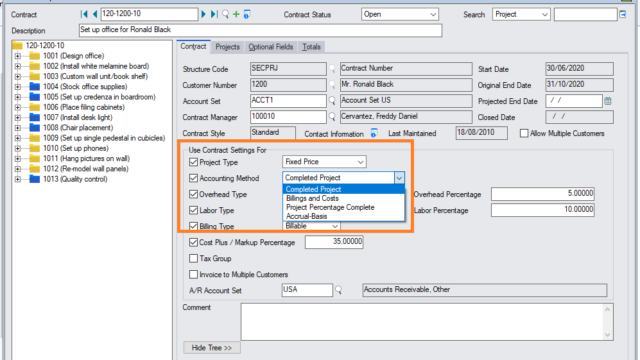This screenshot has height=360, width=640.
Task: Click Markup Percentage field 35.00000
Action: tap(334, 242)
